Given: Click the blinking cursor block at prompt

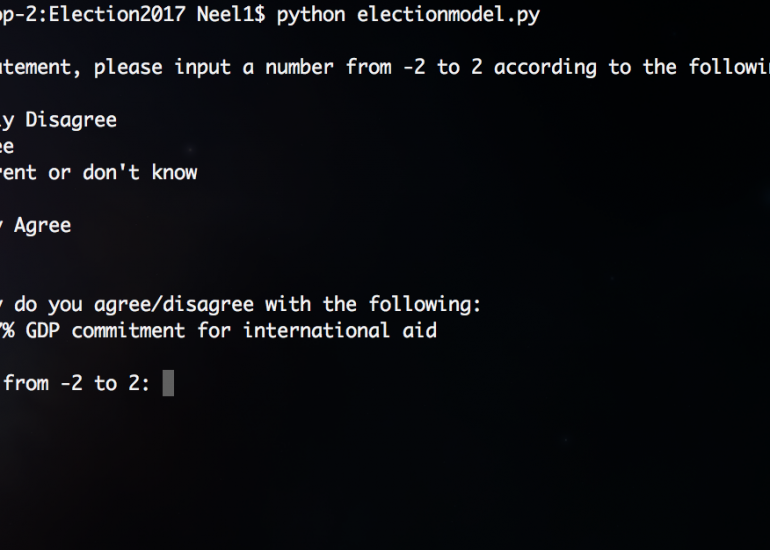Looking at the screenshot, I should (x=168, y=383).
